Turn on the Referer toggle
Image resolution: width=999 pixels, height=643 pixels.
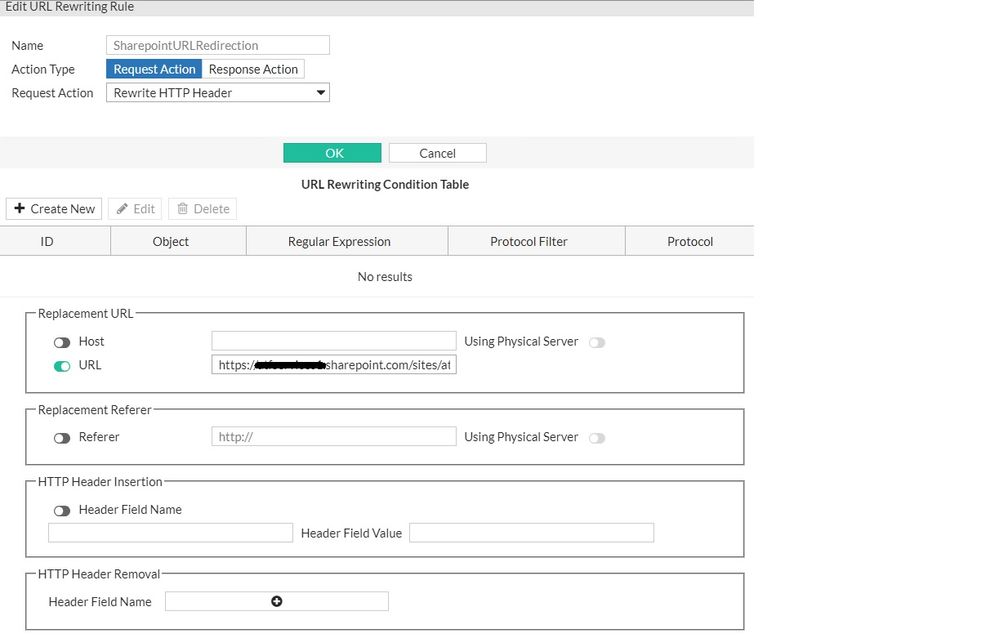[x=62, y=438]
